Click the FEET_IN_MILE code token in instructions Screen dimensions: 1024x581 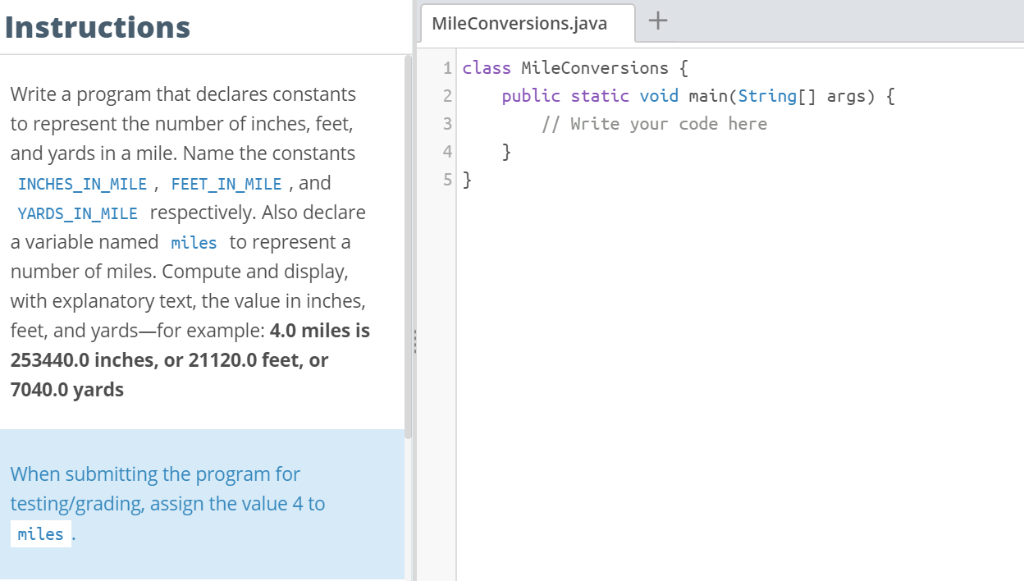tap(225, 183)
